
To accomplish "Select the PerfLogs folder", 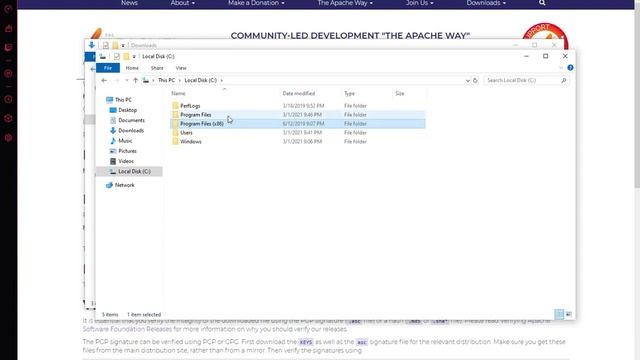I will click(x=190, y=106).
